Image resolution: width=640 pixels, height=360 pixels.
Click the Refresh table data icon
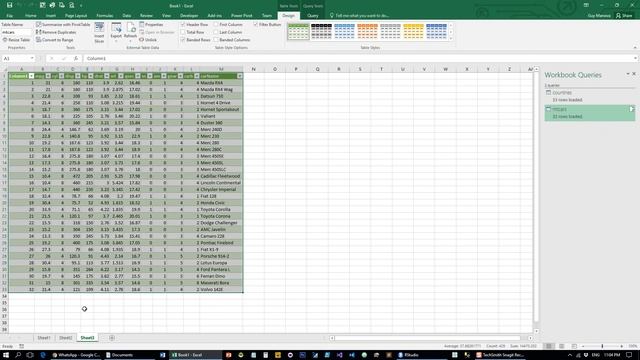point(131,28)
